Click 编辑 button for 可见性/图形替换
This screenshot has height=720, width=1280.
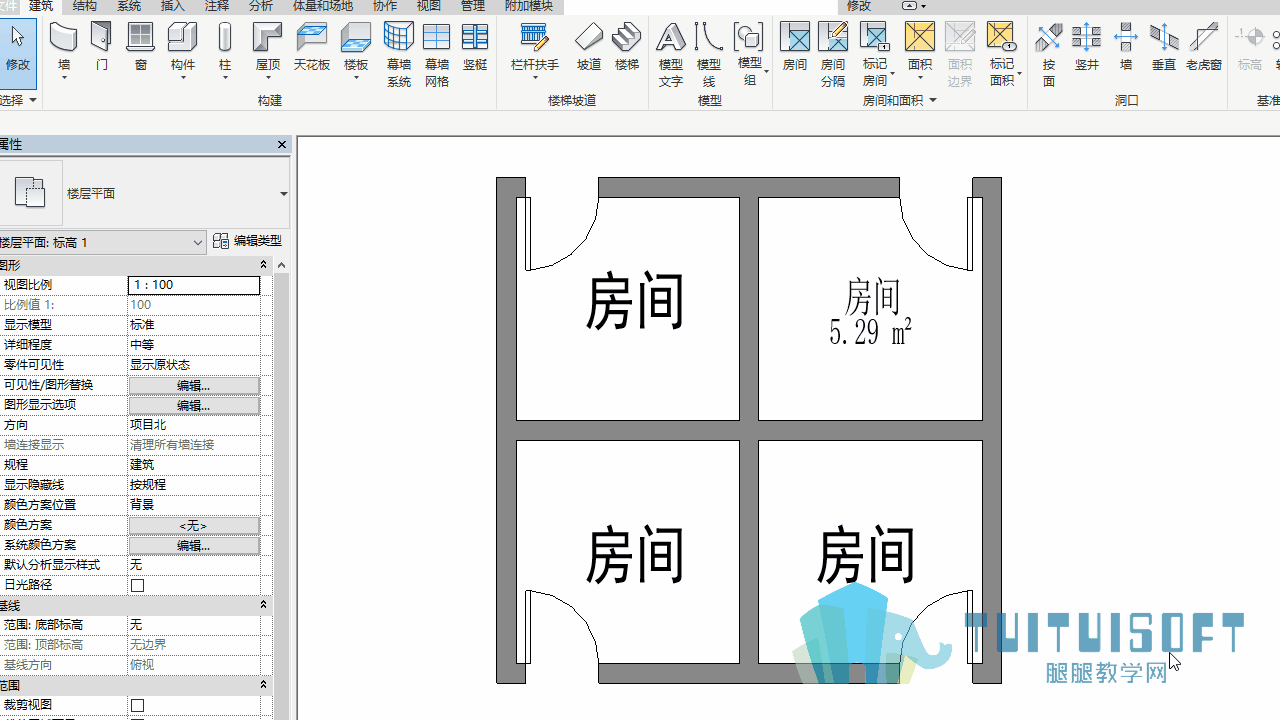[194, 385]
